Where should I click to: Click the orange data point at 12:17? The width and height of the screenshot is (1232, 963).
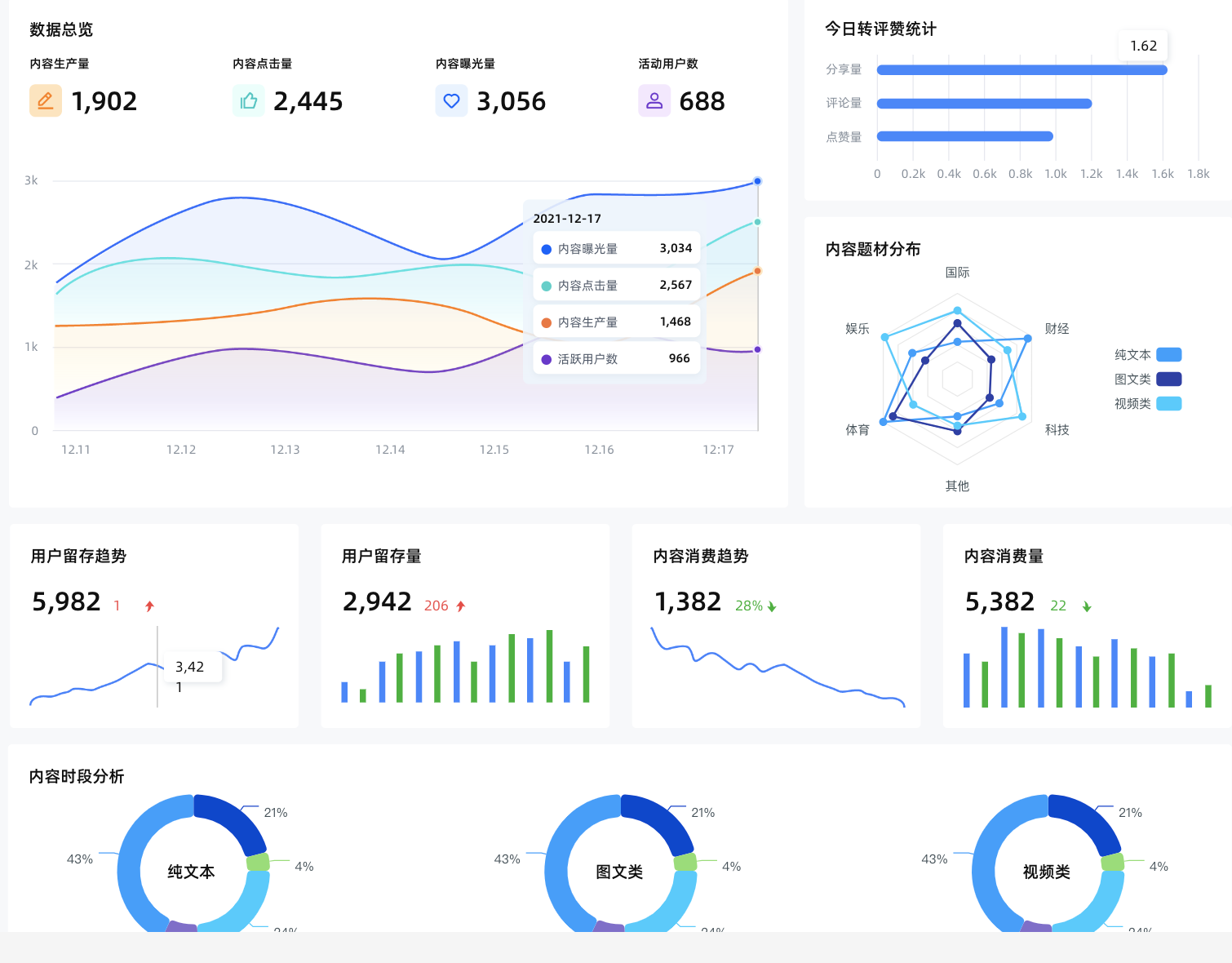[x=757, y=271]
